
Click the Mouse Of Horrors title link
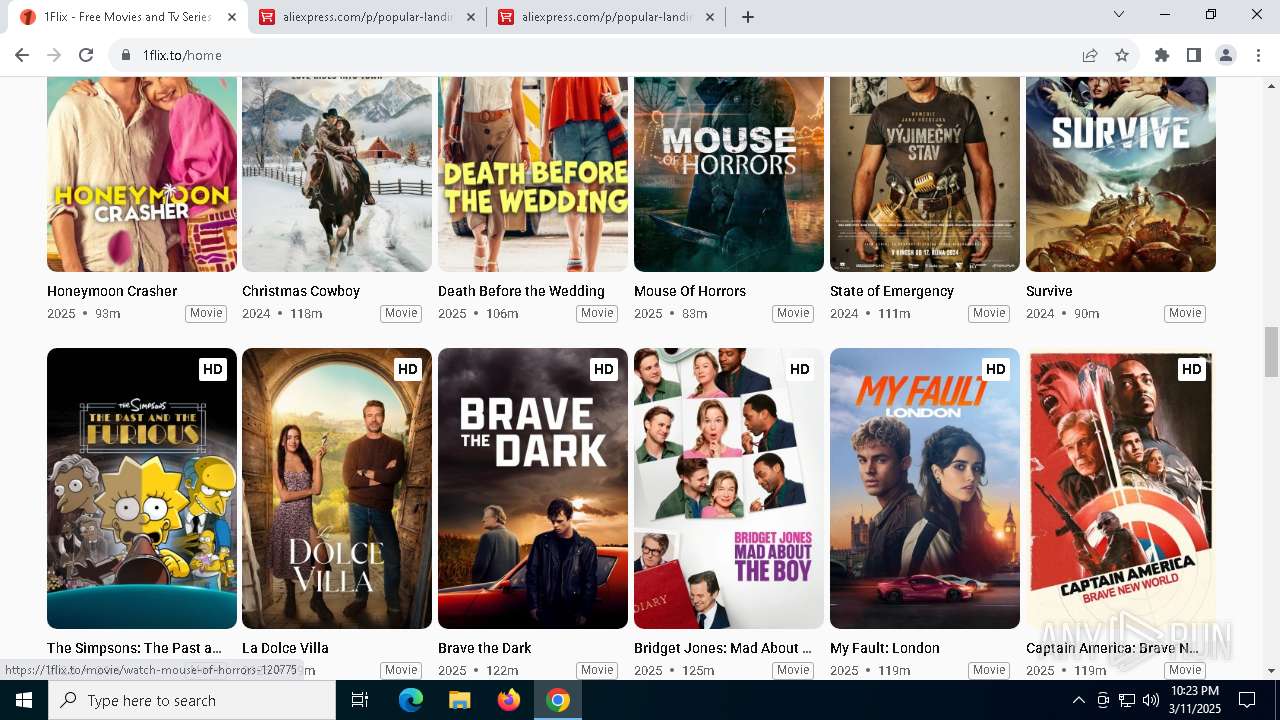pos(690,291)
